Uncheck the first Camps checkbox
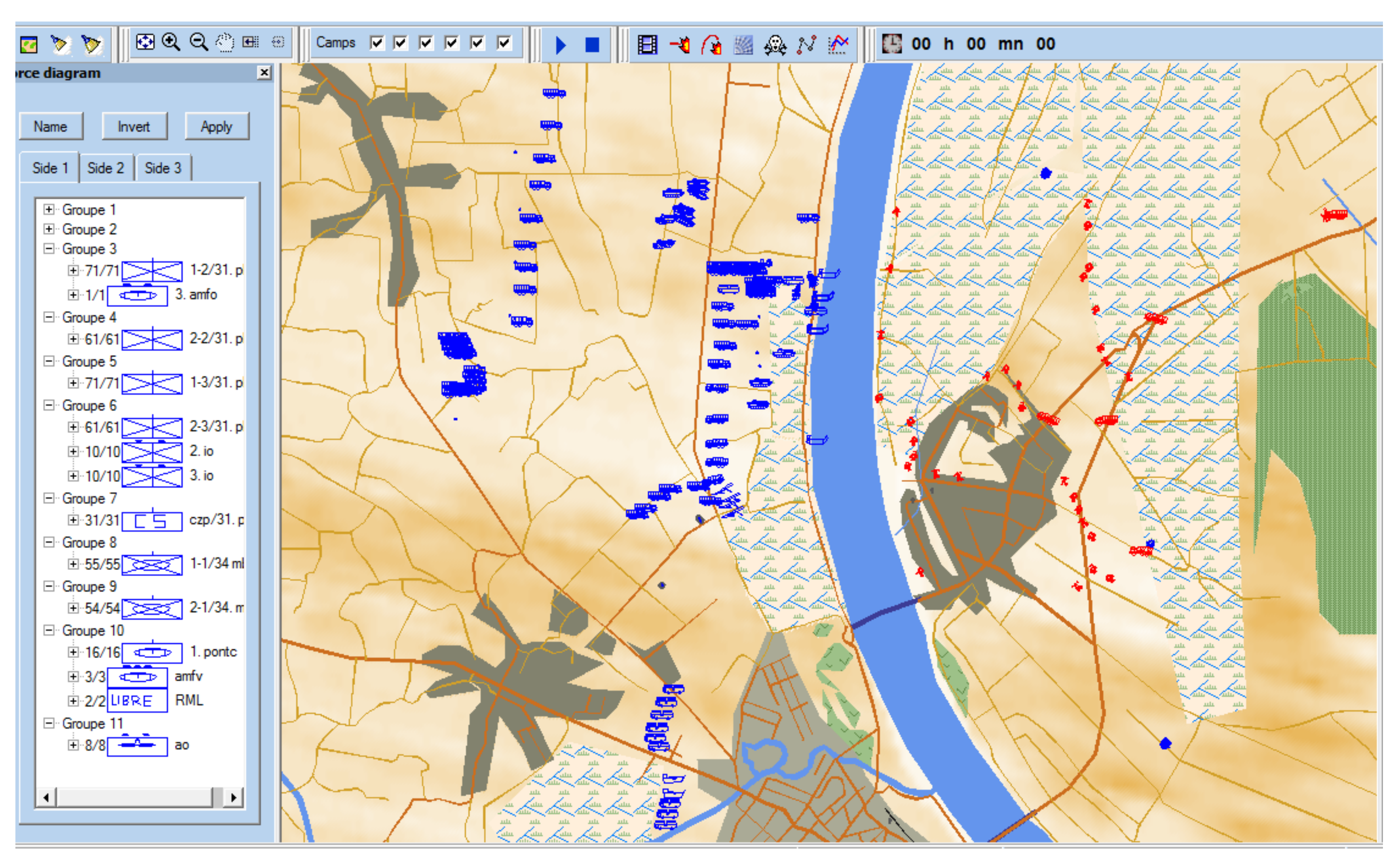Screen dimensions: 1400x866 (x=377, y=43)
